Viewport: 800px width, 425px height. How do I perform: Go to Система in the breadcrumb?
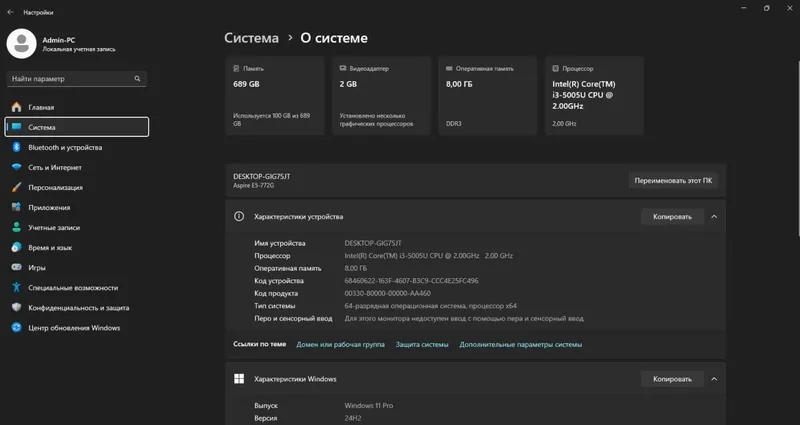(252, 38)
